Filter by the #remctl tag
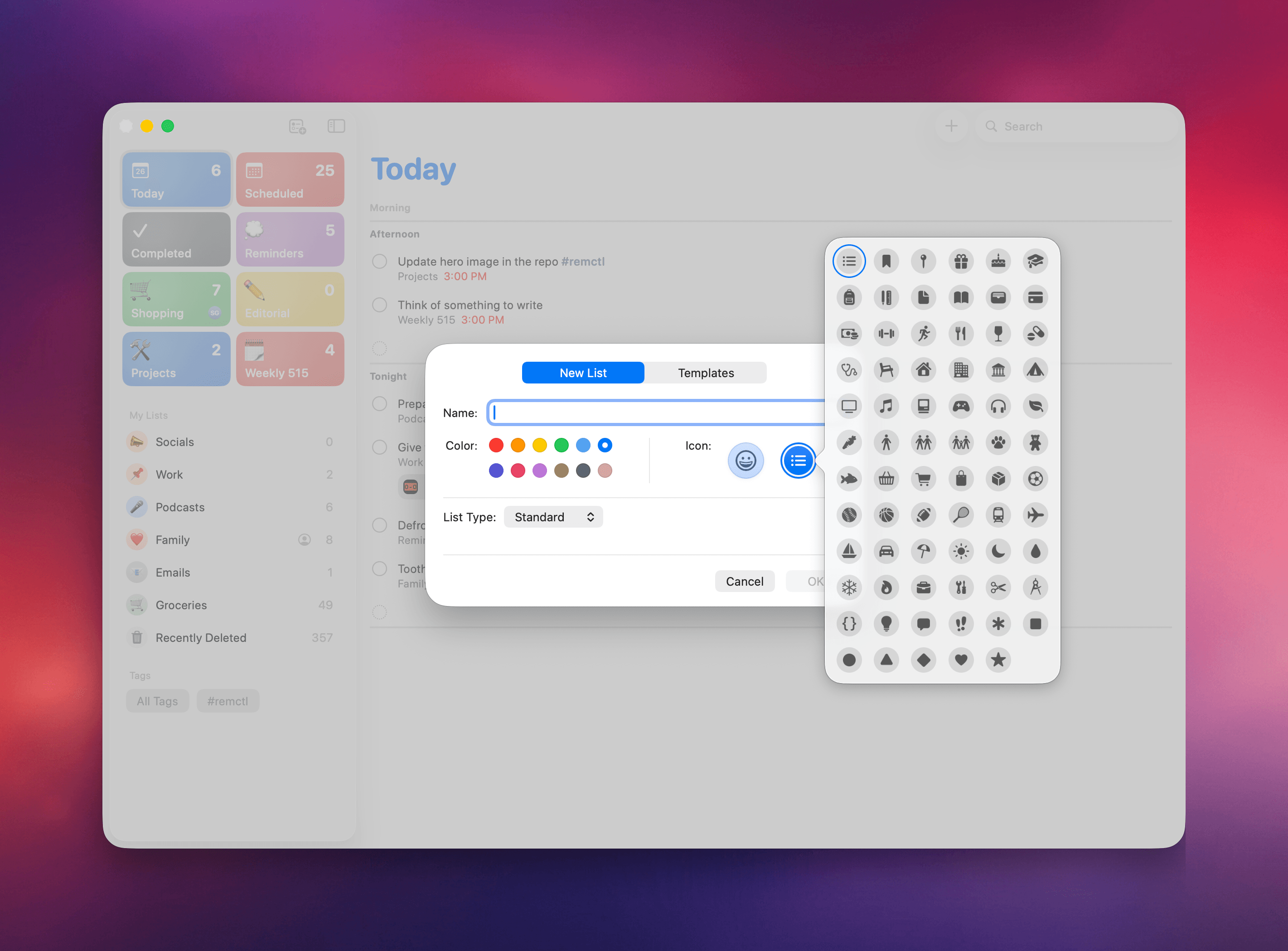The height and width of the screenshot is (951, 1288). (x=228, y=701)
